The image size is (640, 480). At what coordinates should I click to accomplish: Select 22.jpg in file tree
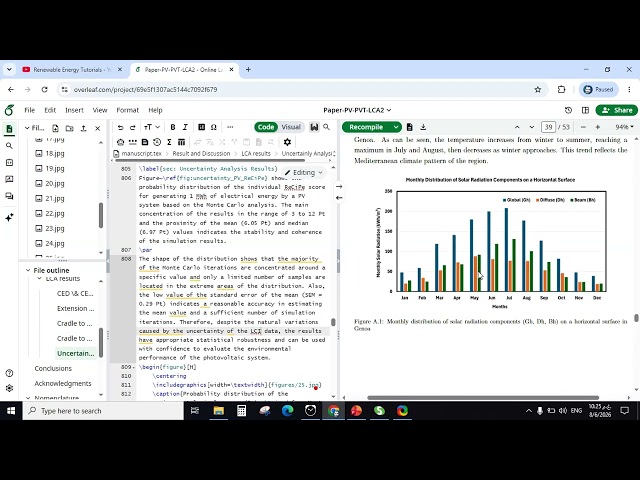[x=55, y=213]
